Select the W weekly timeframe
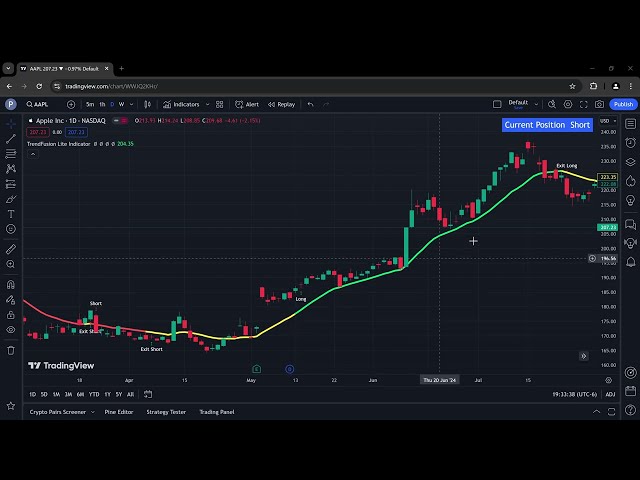Screen dimensions: 640x480 coord(121,104)
